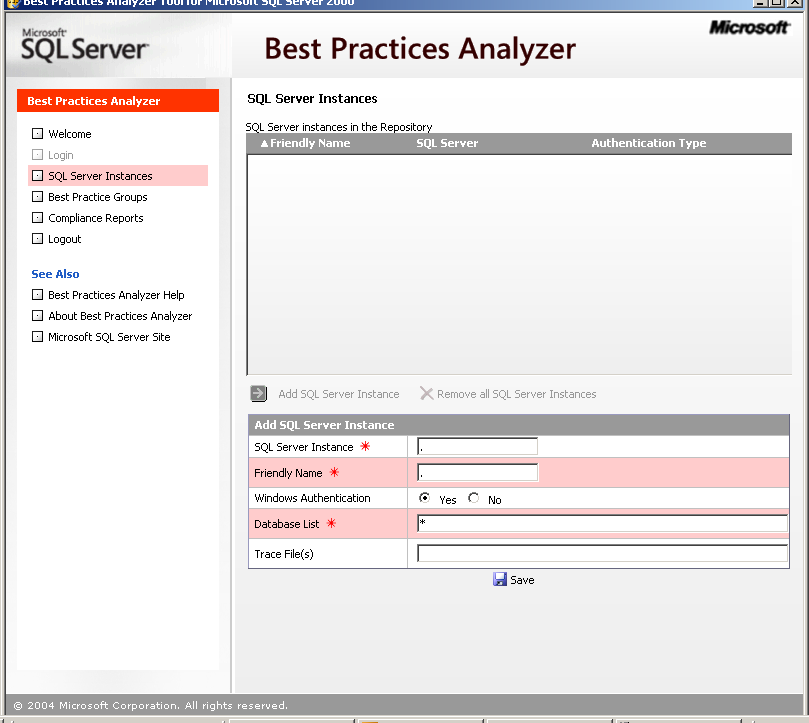Click the Database List input field

point(602,523)
